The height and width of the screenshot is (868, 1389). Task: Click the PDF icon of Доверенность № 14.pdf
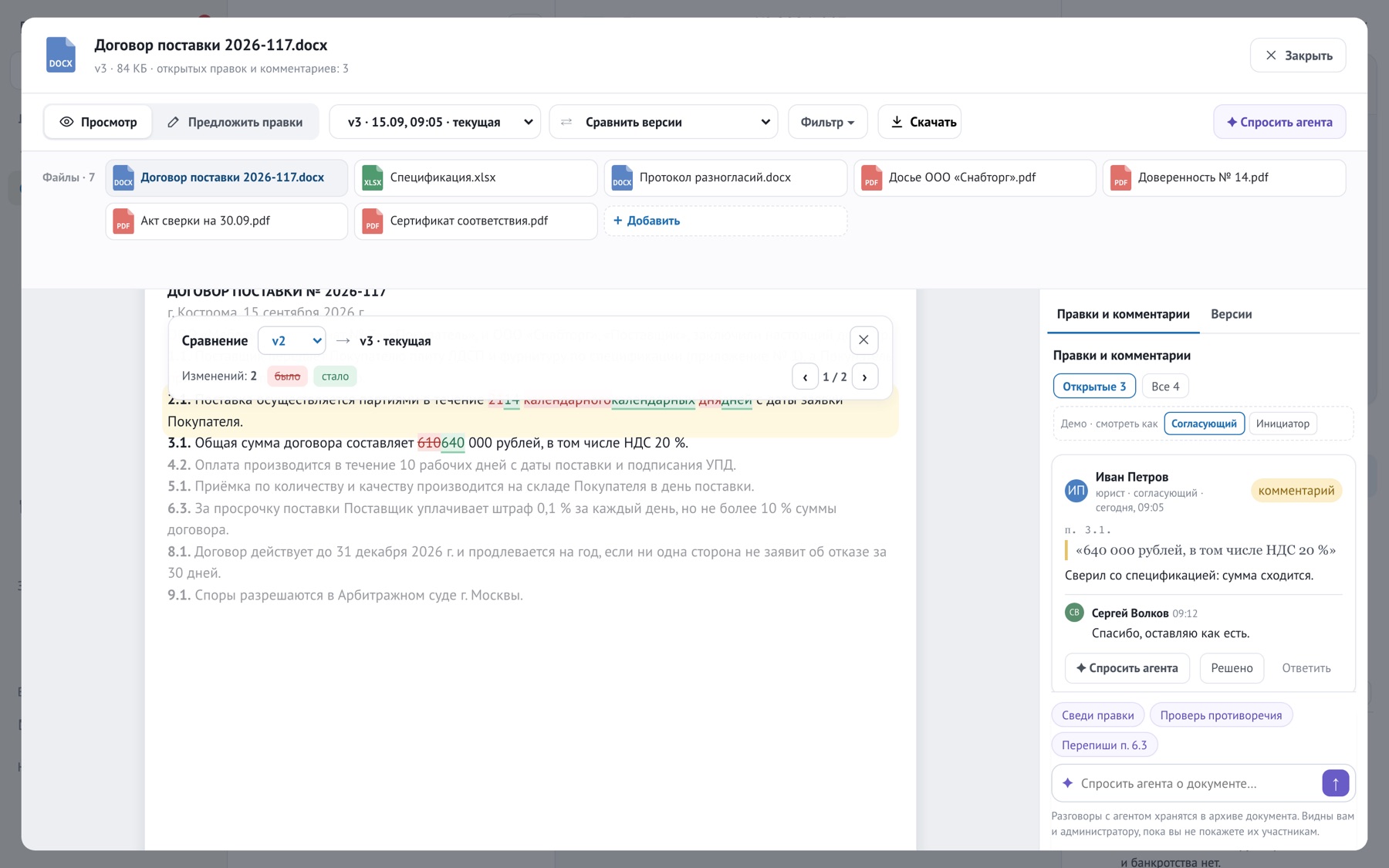1120,177
